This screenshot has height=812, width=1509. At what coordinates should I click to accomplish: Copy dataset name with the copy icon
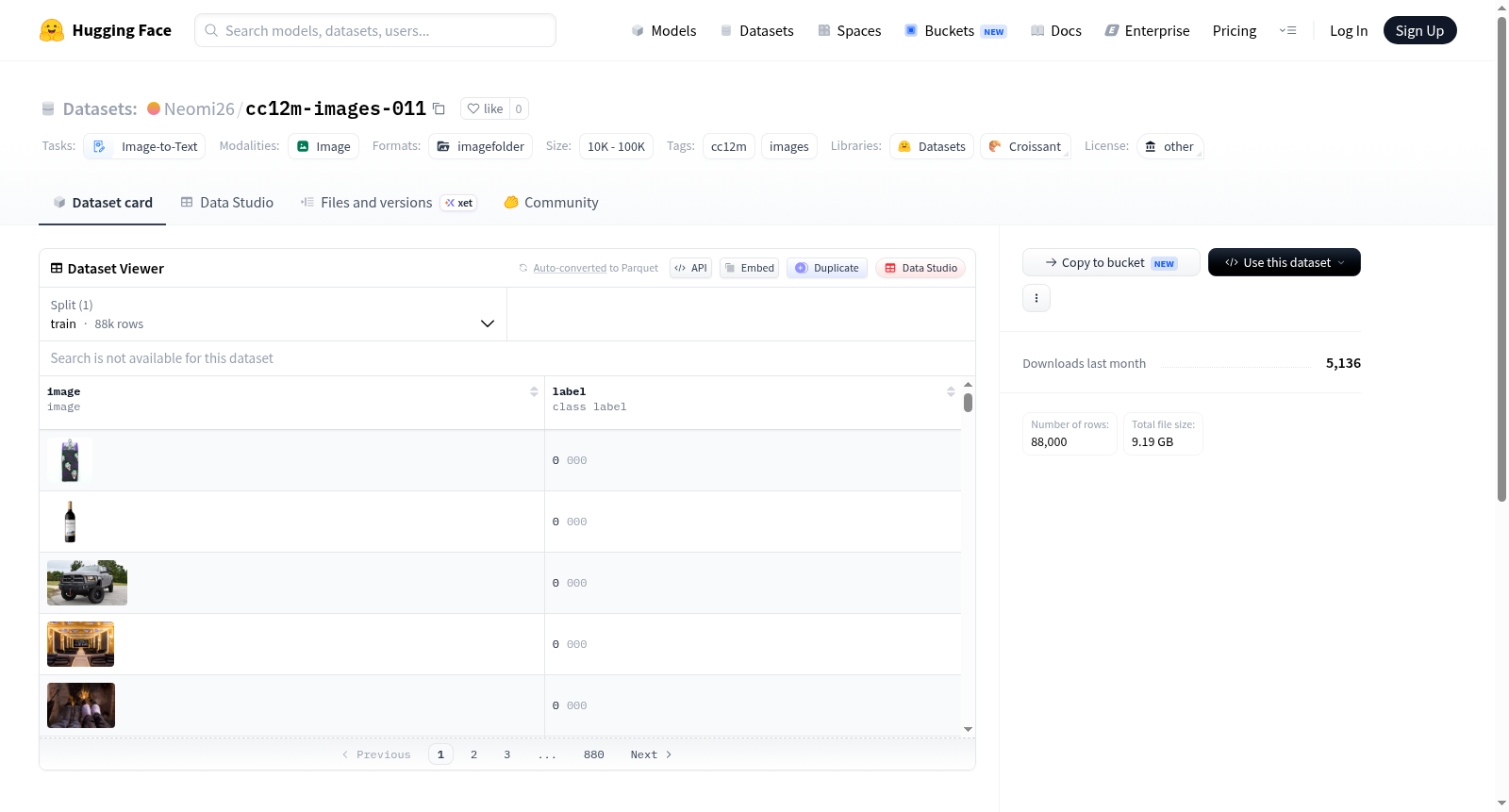439,108
